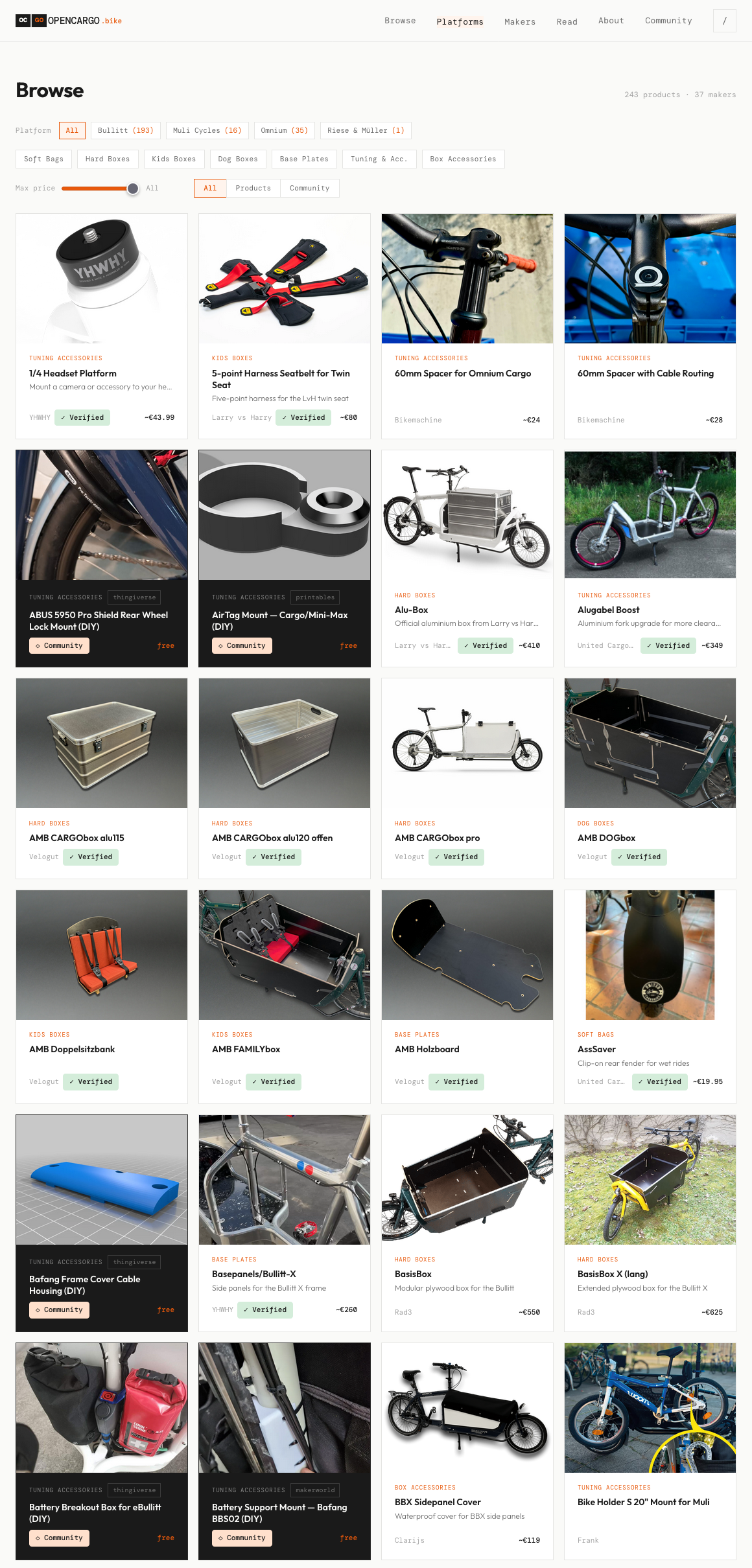
Task: Click thingiverse tag on ABUS lock mount
Action: tap(134, 597)
